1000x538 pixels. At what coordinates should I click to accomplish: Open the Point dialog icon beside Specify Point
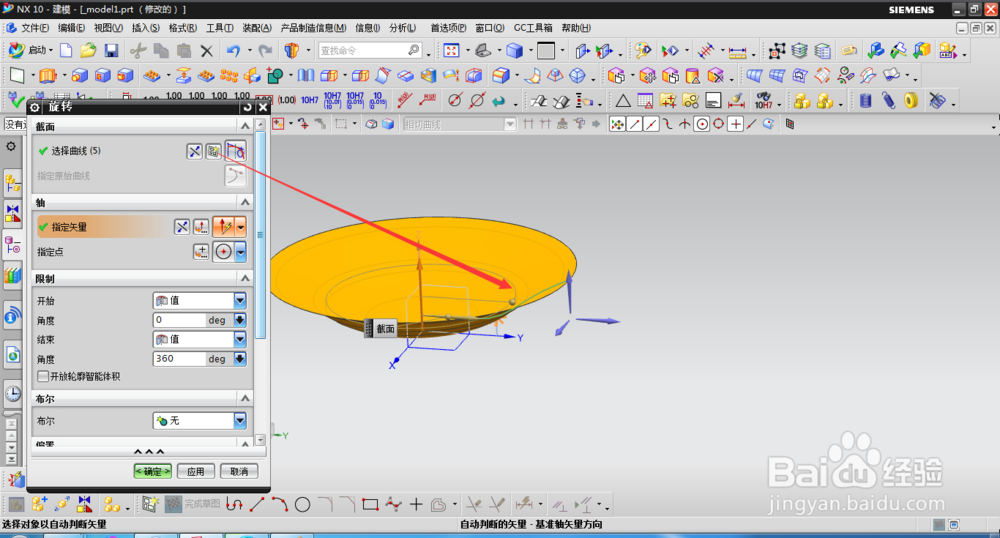(201, 252)
